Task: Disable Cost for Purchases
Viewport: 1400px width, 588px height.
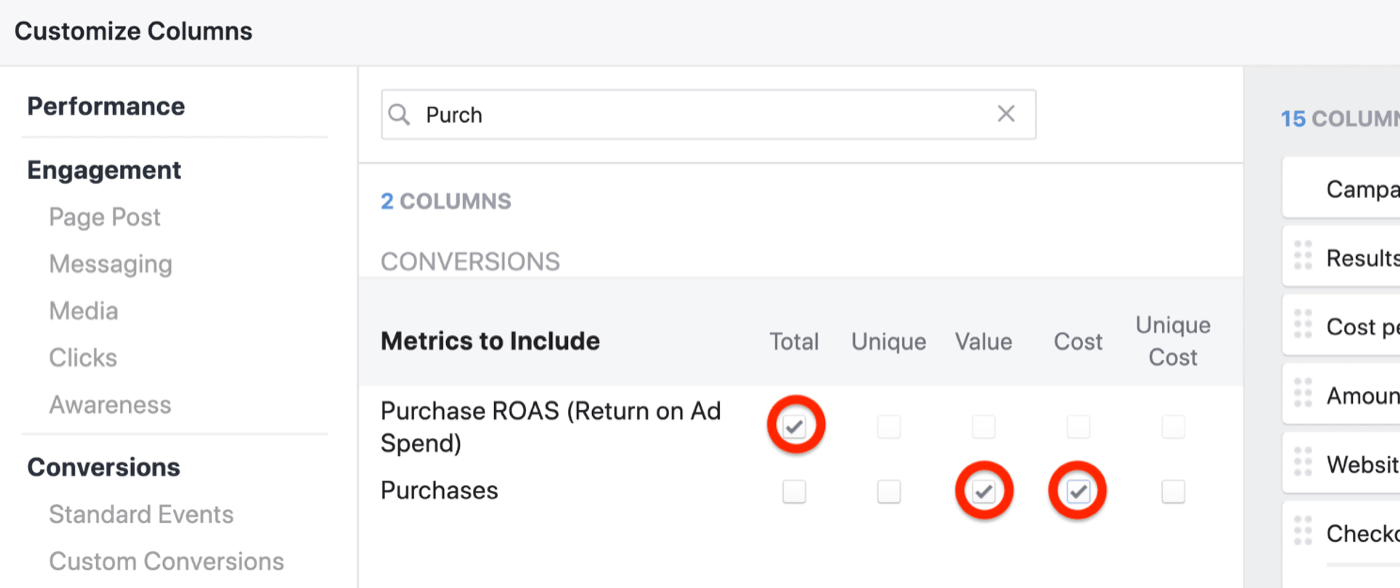Action: point(1077,490)
